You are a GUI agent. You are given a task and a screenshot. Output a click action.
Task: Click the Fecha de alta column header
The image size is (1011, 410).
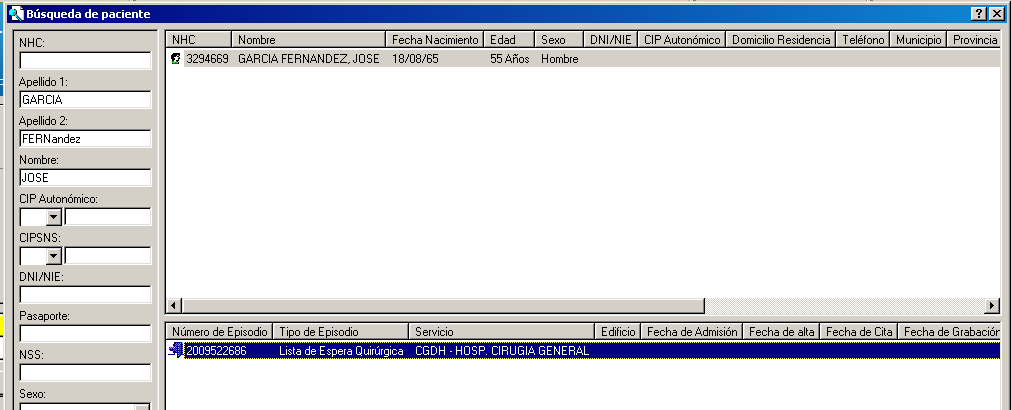click(x=781, y=331)
